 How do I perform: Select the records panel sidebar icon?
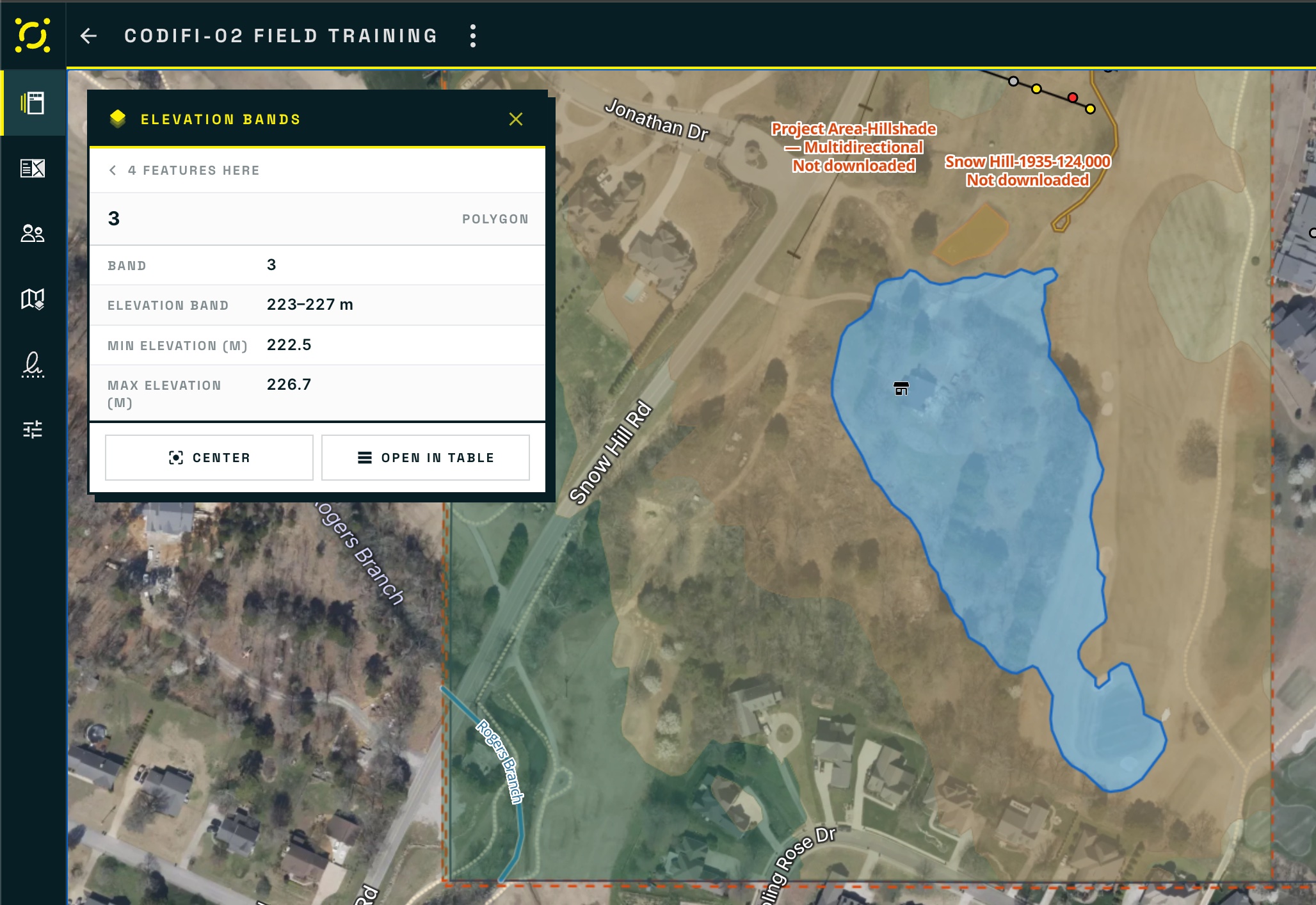[33, 103]
